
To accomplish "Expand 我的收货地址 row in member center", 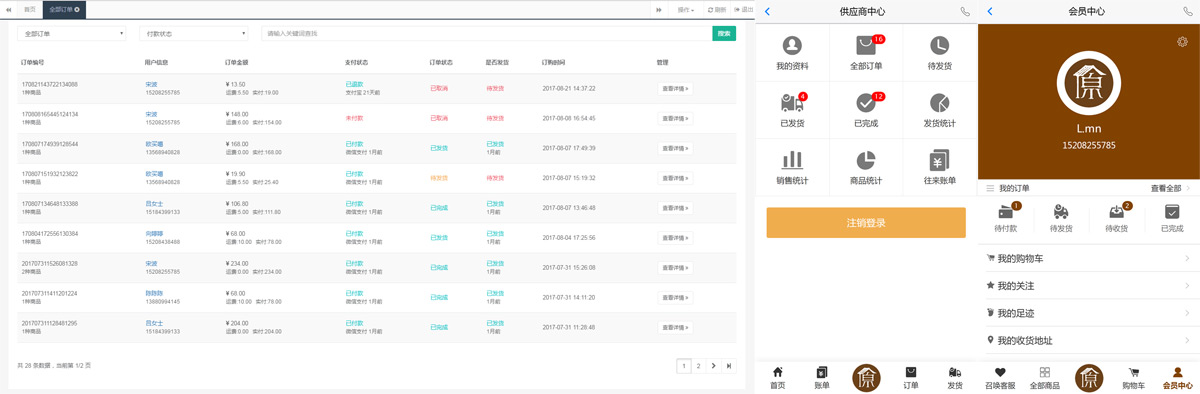I will coord(1089,340).
